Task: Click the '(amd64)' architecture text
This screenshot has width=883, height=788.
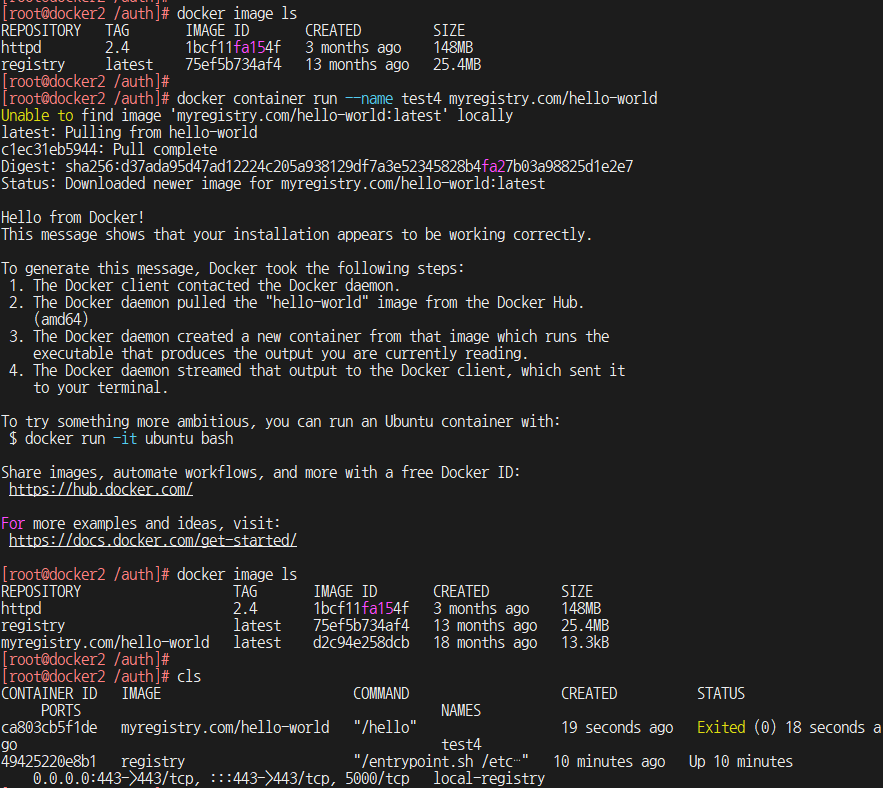Action: pyautogui.click(x=61, y=319)
